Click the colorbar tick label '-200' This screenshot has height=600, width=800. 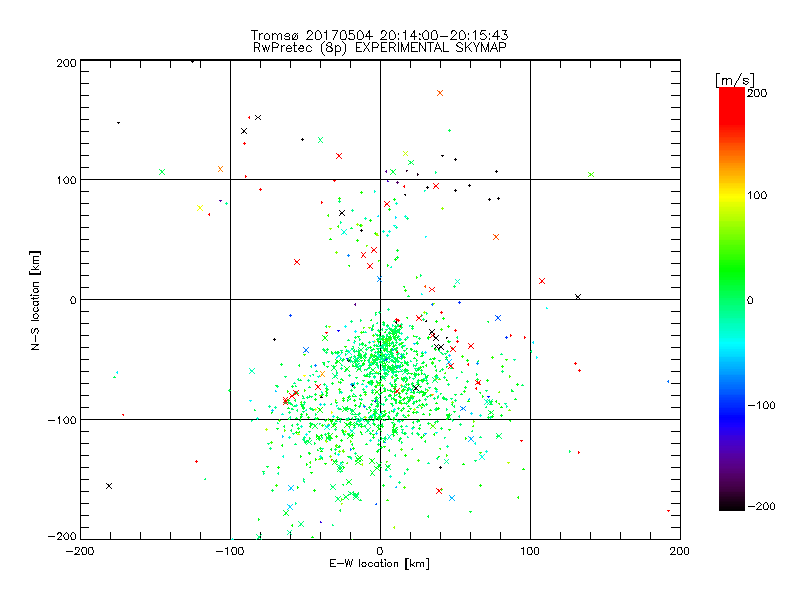(x=761, y=506)
